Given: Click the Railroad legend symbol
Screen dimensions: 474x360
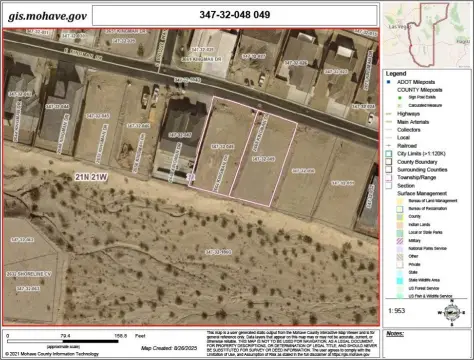Looking at the screenshot, I should click(x=388, y=146).
